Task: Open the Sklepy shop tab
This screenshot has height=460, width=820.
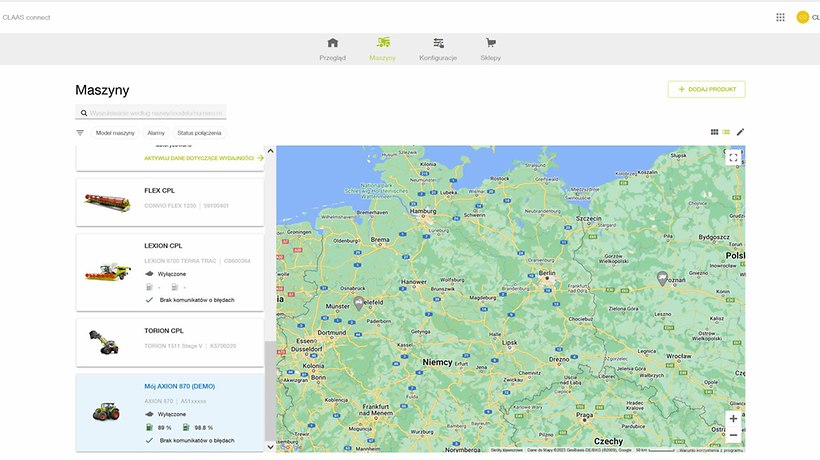Action: tap(491, 49)
